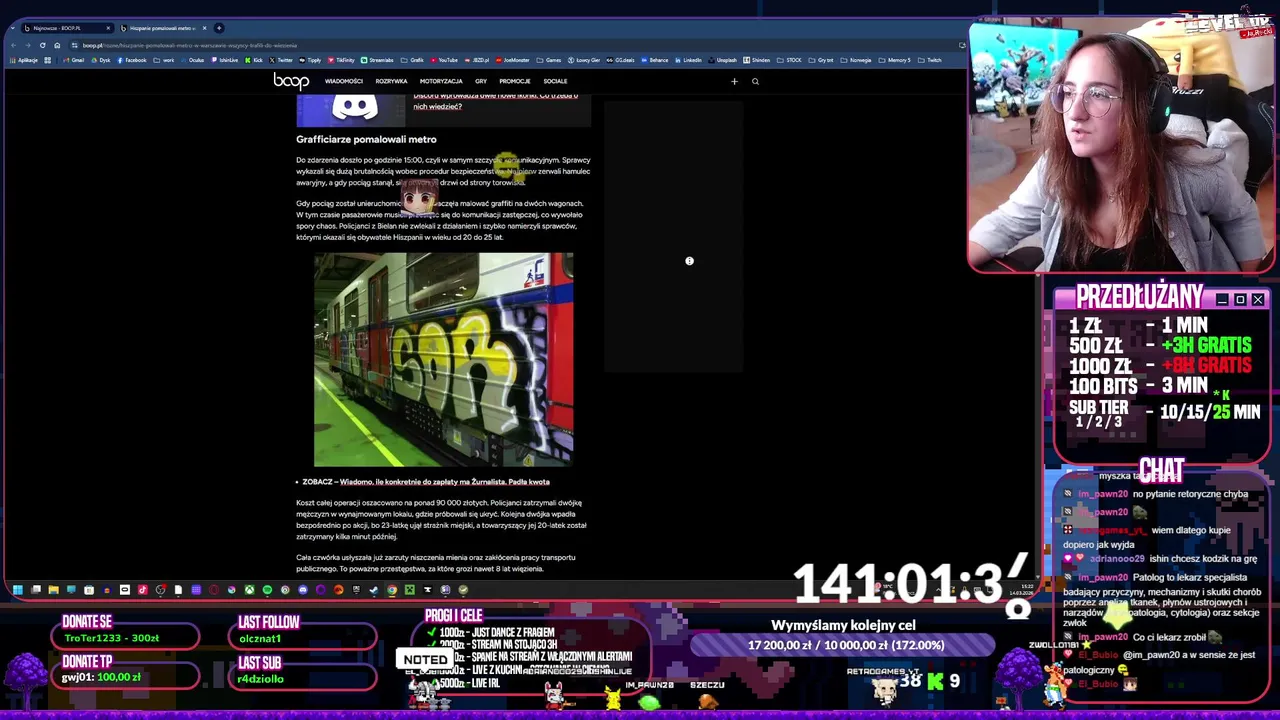Image resolution: width=1280 pixels, height=720 pixels.
Task: Open the Streamlabs bookmark
Action: [377, 60]
